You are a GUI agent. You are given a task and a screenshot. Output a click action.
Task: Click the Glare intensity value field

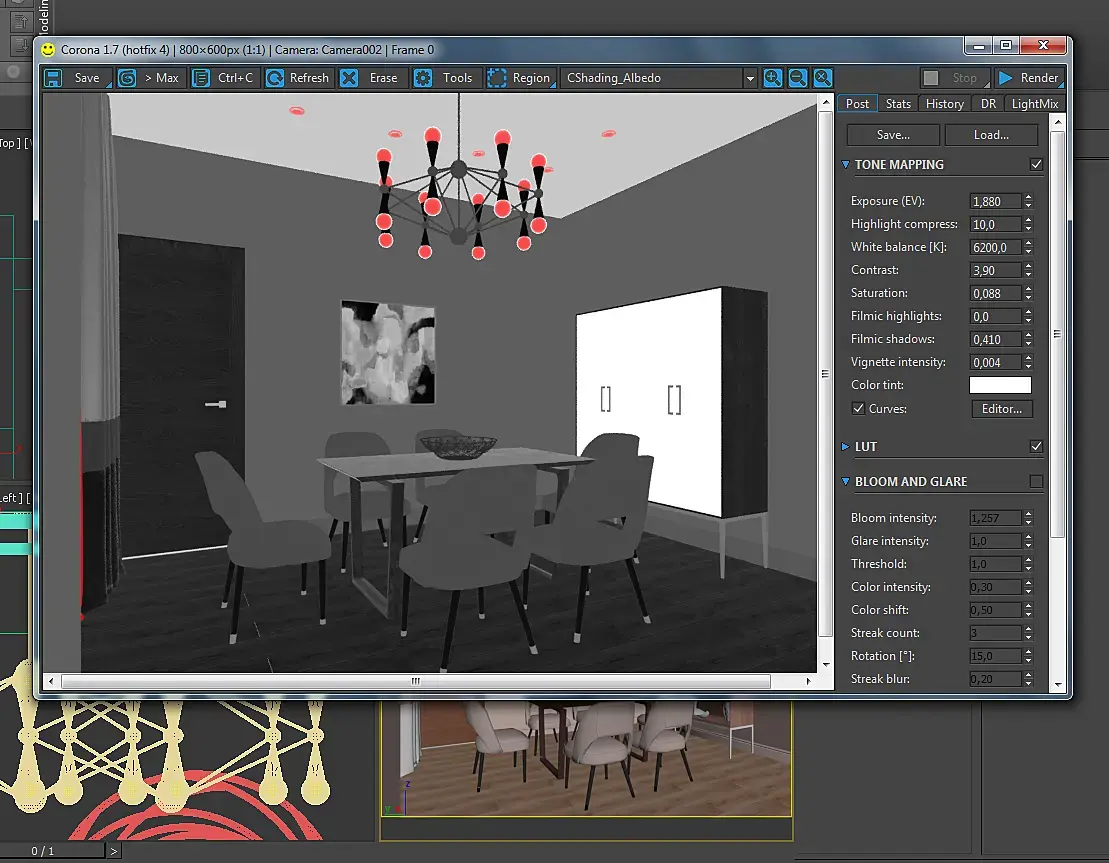995,541
